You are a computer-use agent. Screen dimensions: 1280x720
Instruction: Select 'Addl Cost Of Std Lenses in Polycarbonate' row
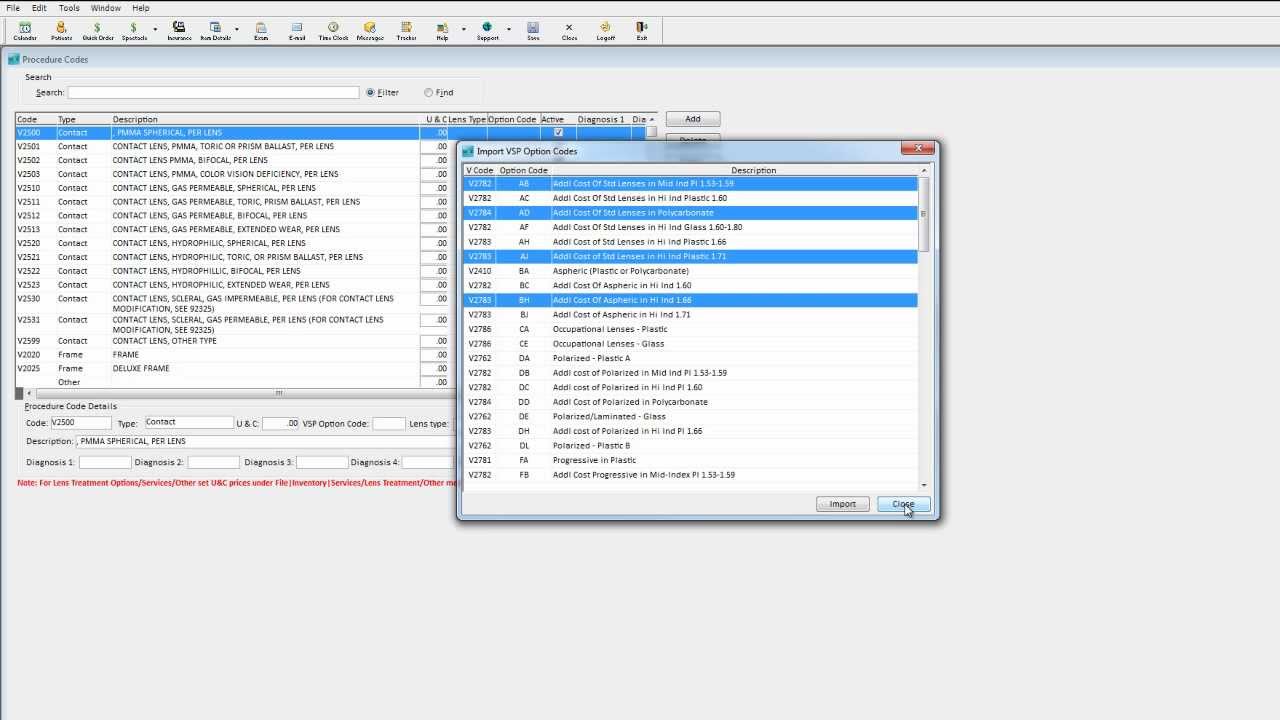(691, 213)
